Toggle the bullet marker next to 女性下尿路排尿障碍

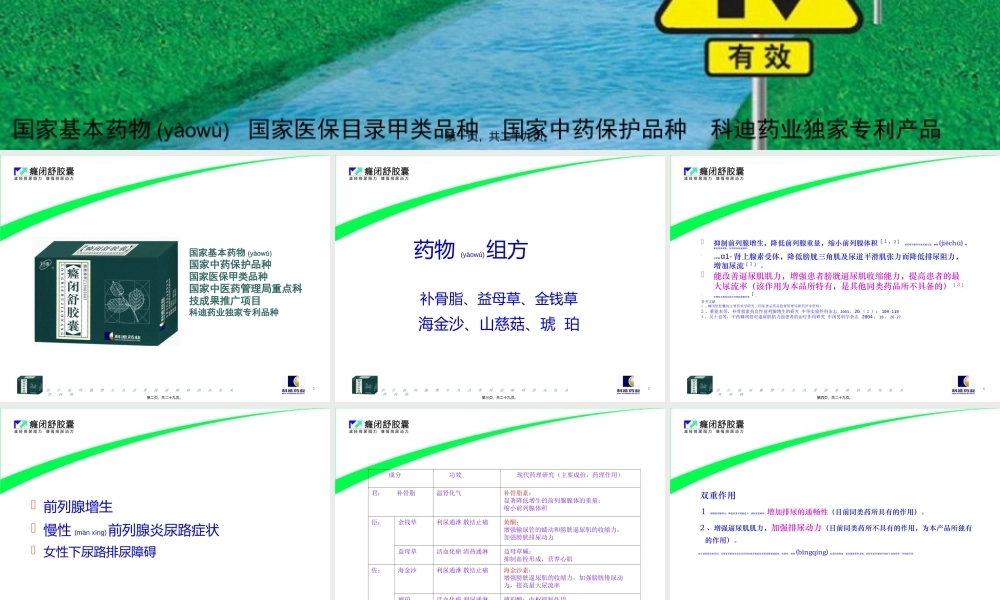pyautogui.click(x=32, y=550)
